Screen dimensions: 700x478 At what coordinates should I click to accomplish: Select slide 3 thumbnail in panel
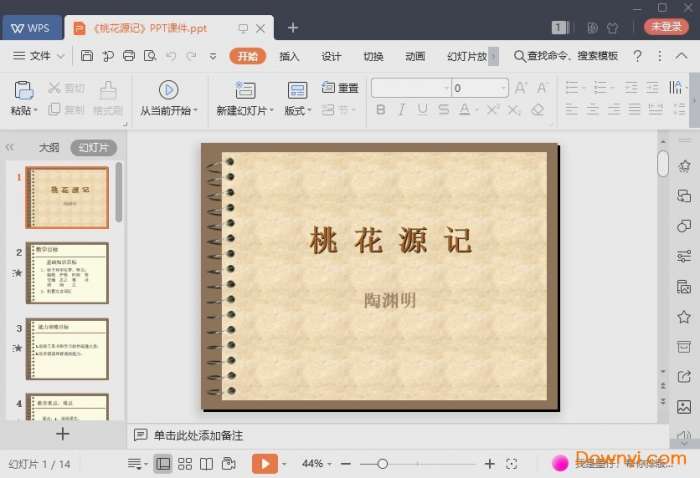[x=66, y=349]
